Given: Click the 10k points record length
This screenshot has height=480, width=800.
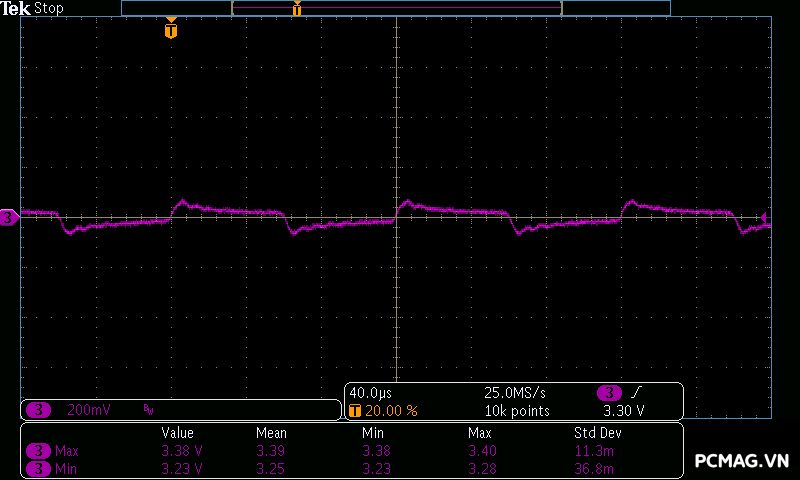Looking at the screenshot, I should 517,411.
